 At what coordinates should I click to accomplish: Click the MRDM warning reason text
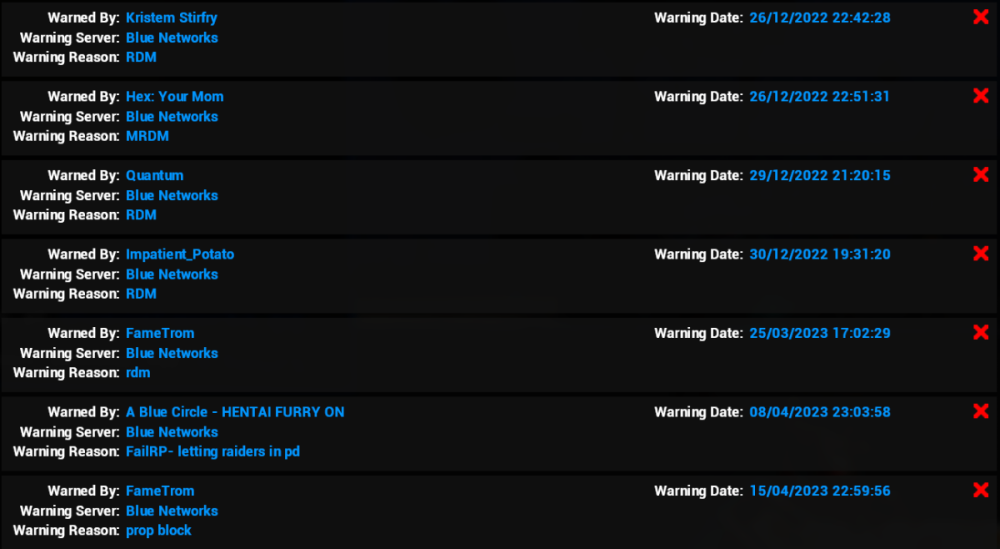145,136
